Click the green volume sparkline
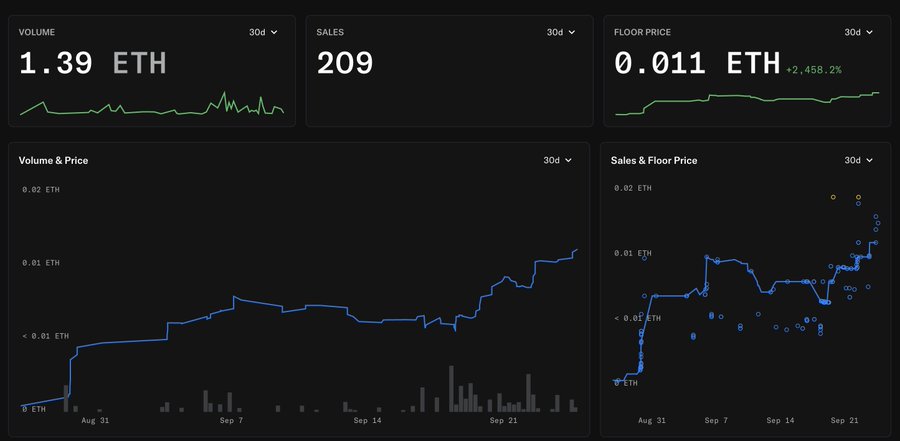 pyautogui.click(x=152, y=104)
